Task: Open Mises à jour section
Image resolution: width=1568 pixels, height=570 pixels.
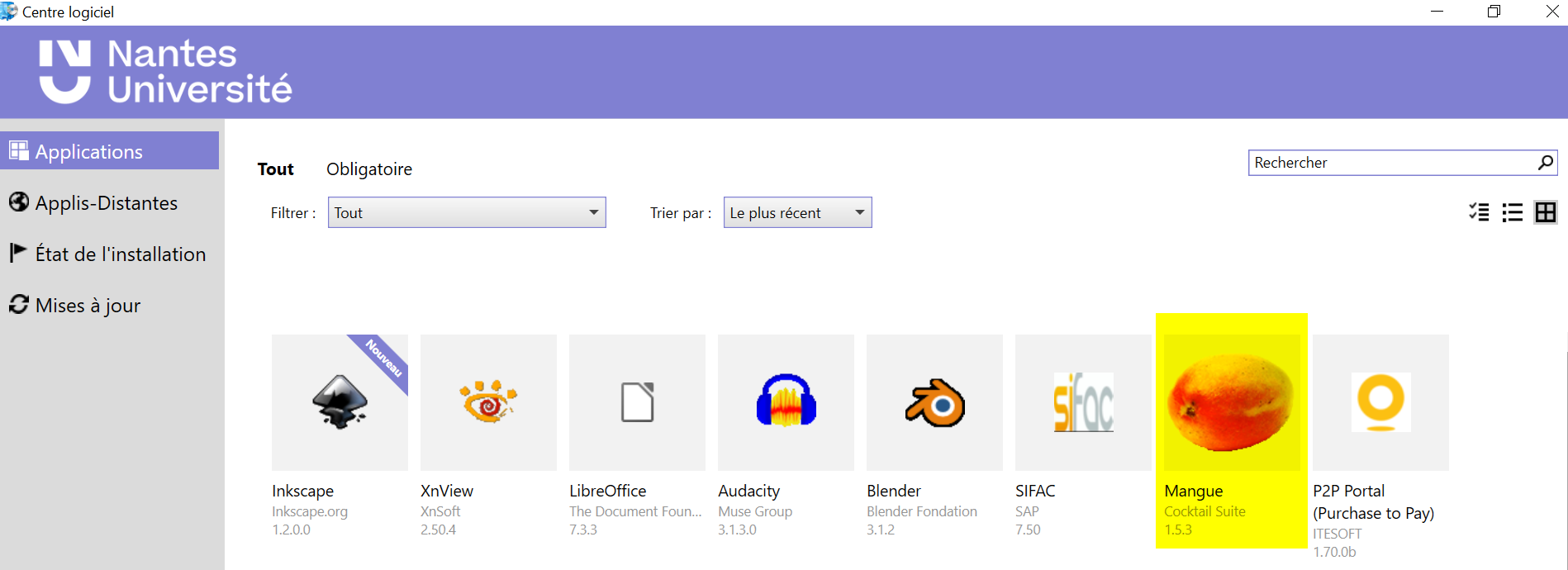Action: [88, 306]
